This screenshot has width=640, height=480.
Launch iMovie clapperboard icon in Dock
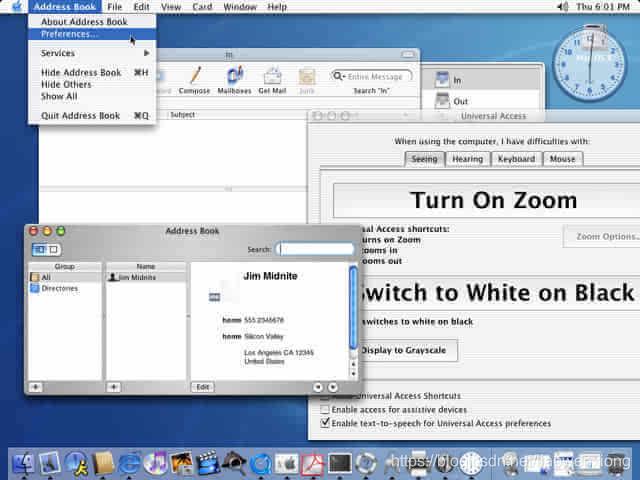208,463
